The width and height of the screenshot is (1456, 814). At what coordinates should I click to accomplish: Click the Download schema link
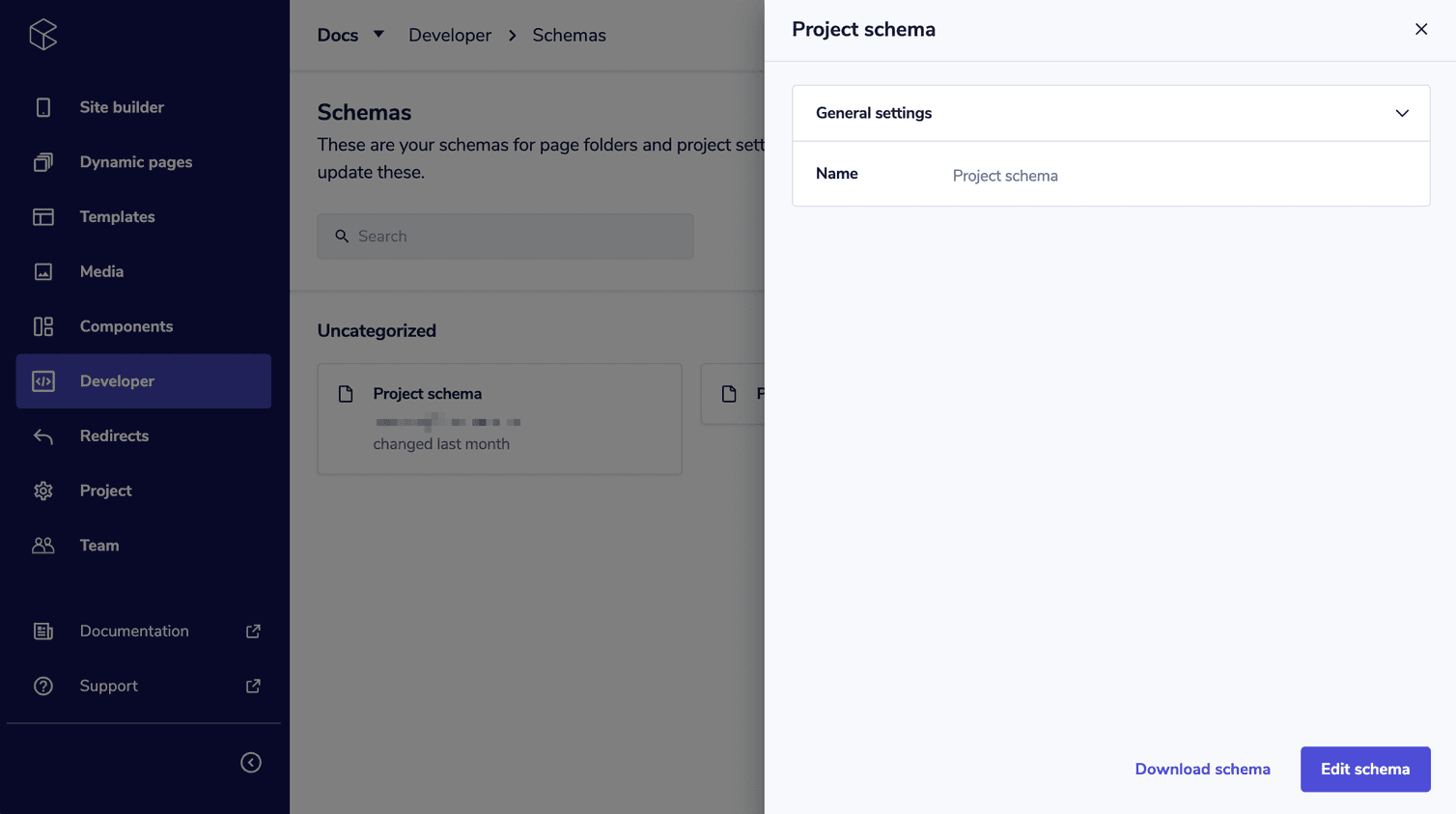[x=1202, y=769]
